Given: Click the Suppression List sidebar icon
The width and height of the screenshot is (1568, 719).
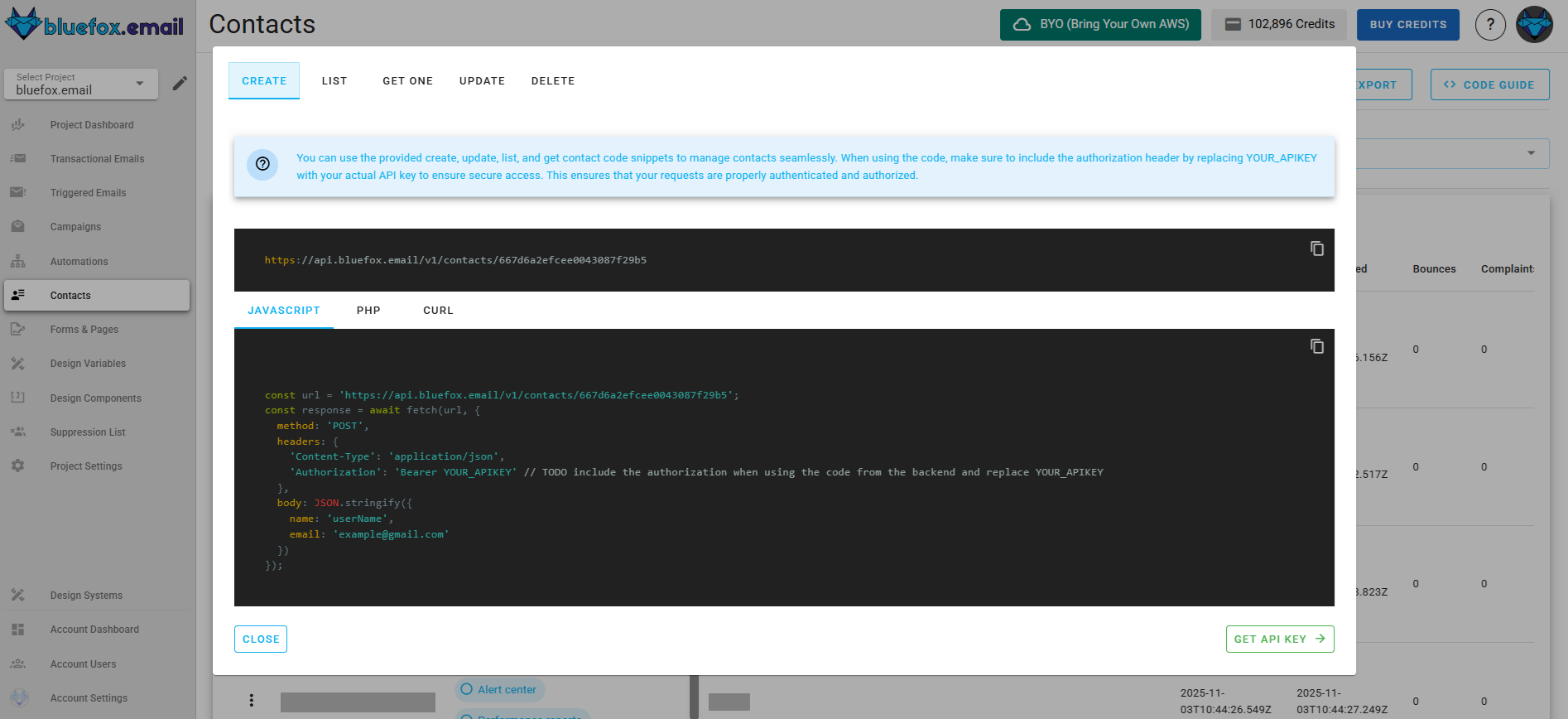Looking at the screenshot, I should pos(18,432).
